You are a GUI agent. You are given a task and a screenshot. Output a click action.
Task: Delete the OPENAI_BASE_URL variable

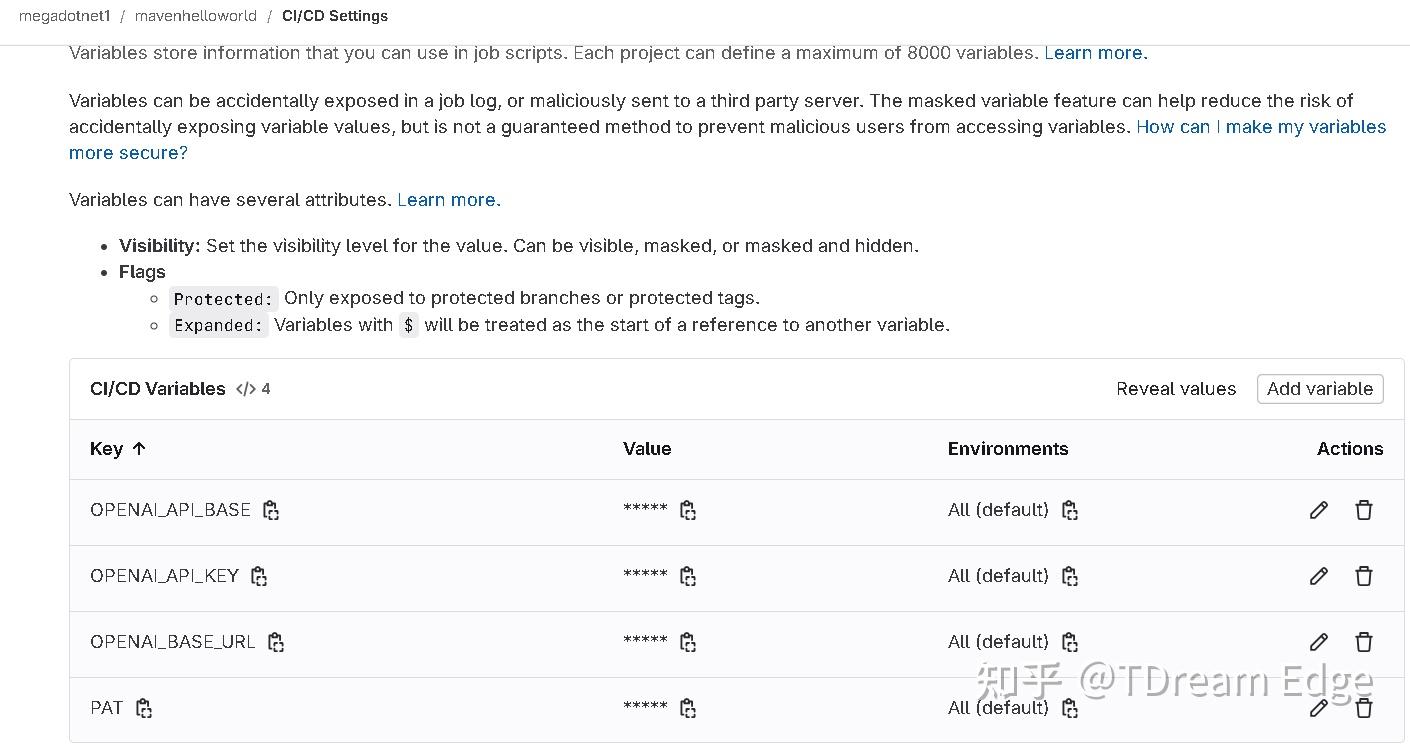click(1364, 642)
